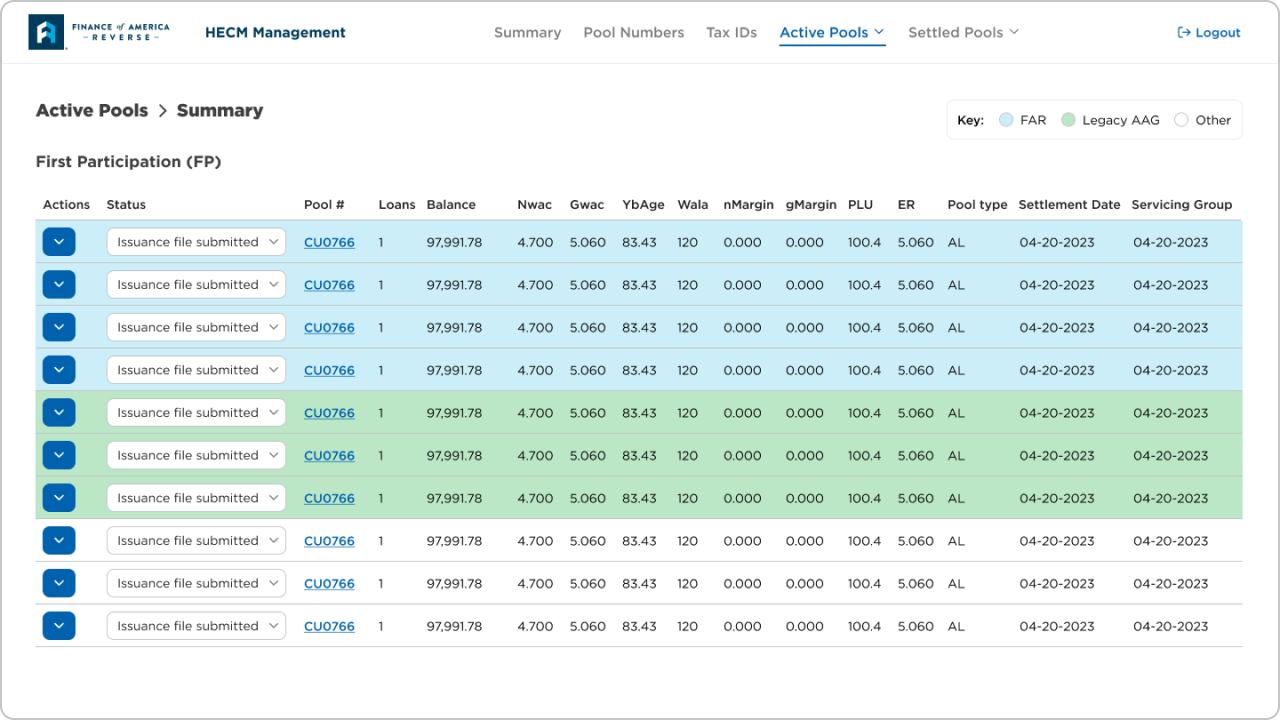Click the Logout link

pyautogui.click(x=1209, y=33)
